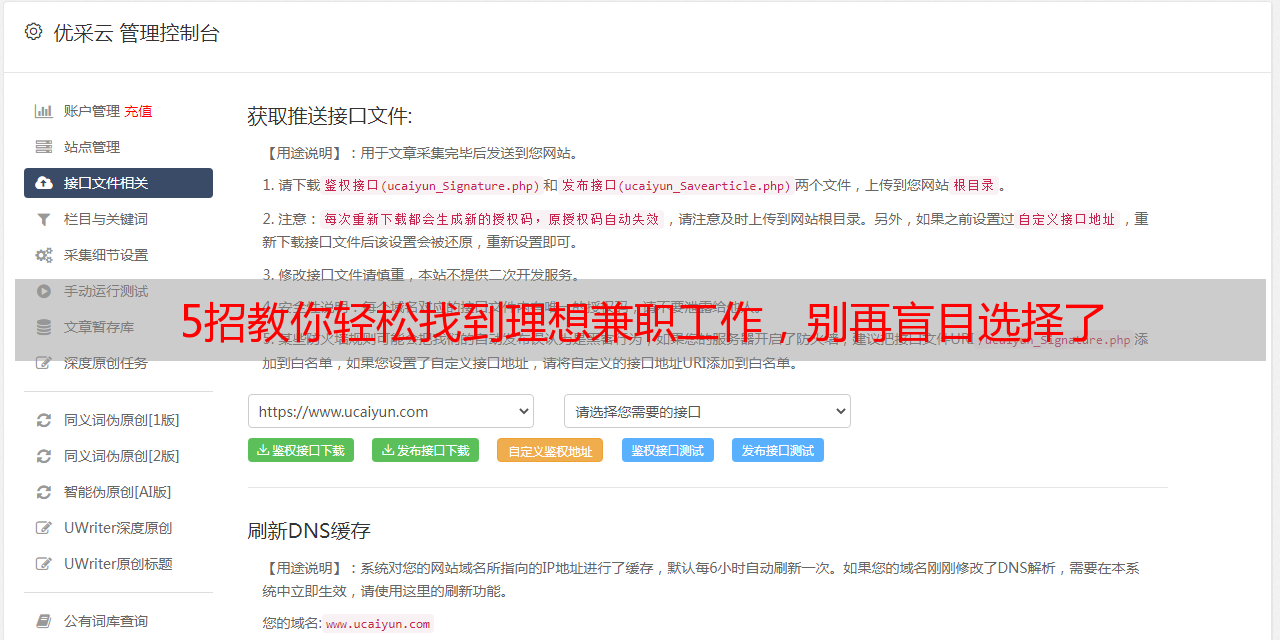Click the edit icon for UWriter深度原创
This screenshot has width=1280, height=640.
pos(44,528)
